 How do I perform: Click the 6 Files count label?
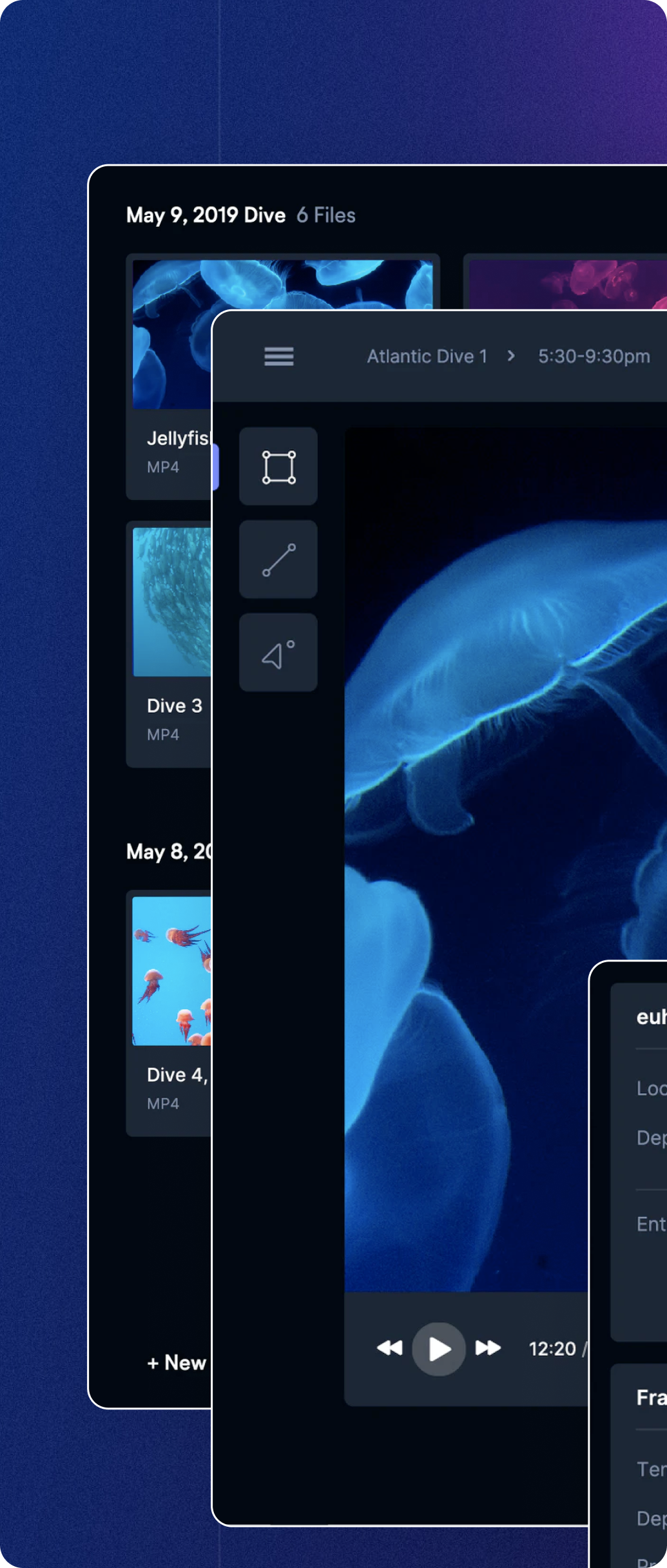(x=326, y=215)
